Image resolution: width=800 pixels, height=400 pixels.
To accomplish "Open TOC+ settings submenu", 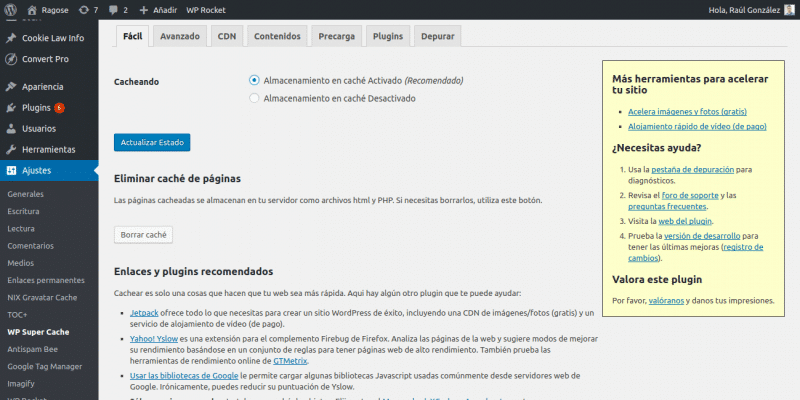I will (17, 315).
